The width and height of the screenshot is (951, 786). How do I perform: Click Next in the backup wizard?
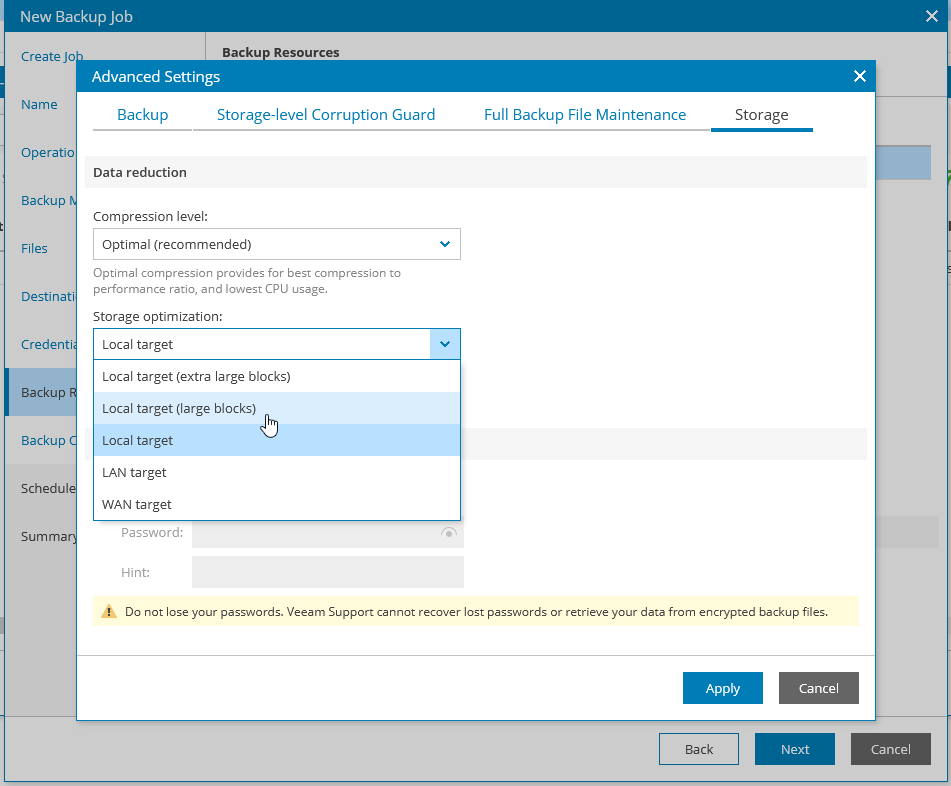[x=794, y=748]
